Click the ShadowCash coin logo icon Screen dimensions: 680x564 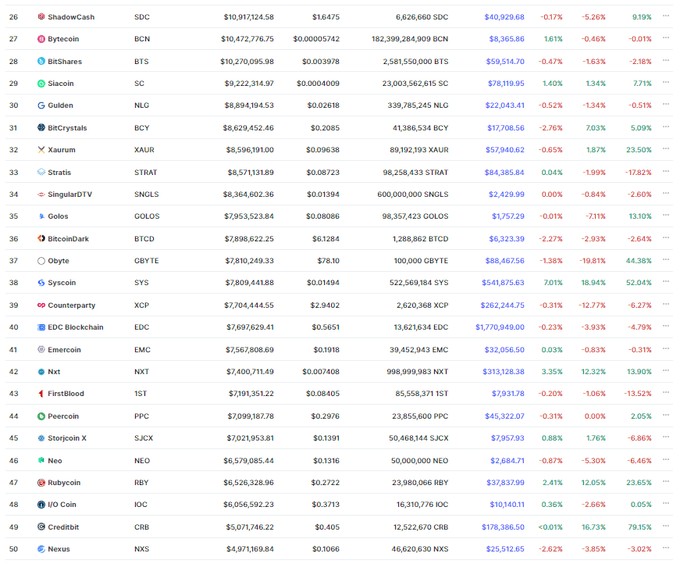click(x=41, y=17)
